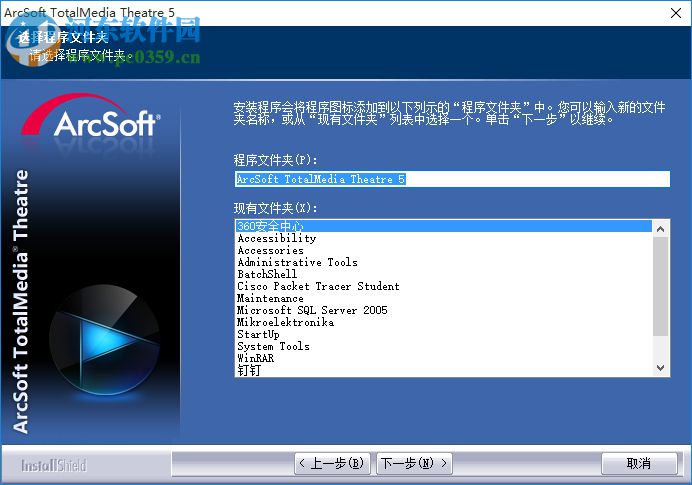Focus the 程序文件夹 program folder input field
Image resolution: width=692 pixels, height=485 pixels.
click(x=452, y=179)
